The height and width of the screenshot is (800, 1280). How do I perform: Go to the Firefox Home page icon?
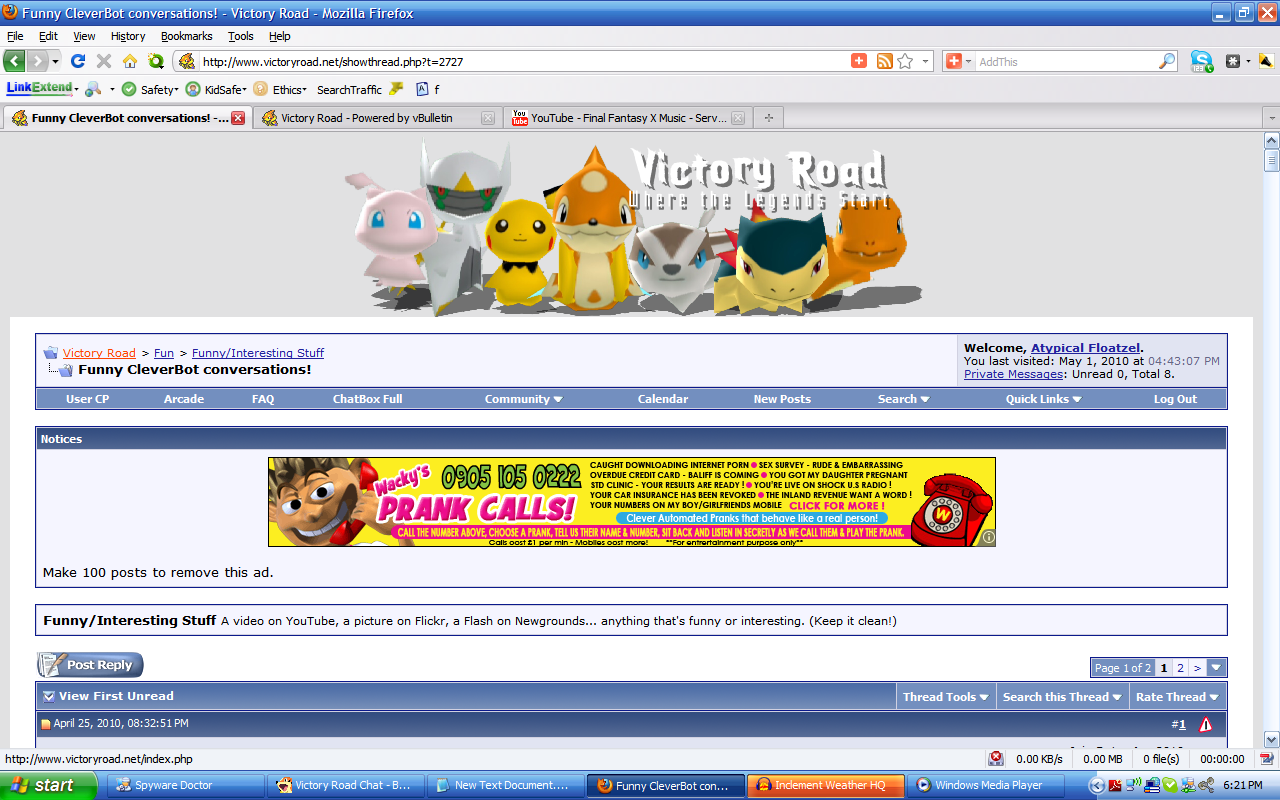pos(130,61)
